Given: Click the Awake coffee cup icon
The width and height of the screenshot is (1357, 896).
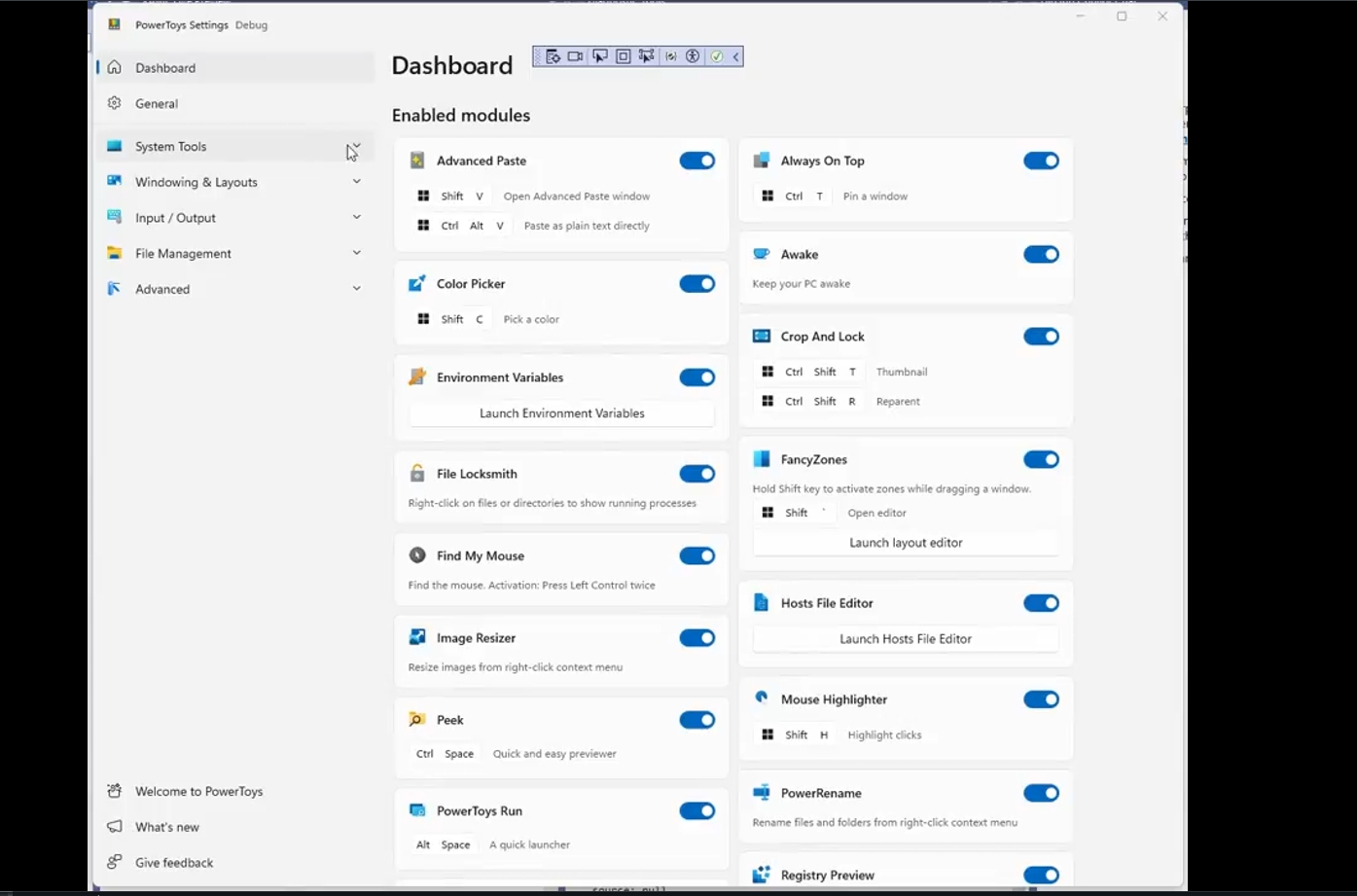Looking at the screenshot, I should 762,254.
